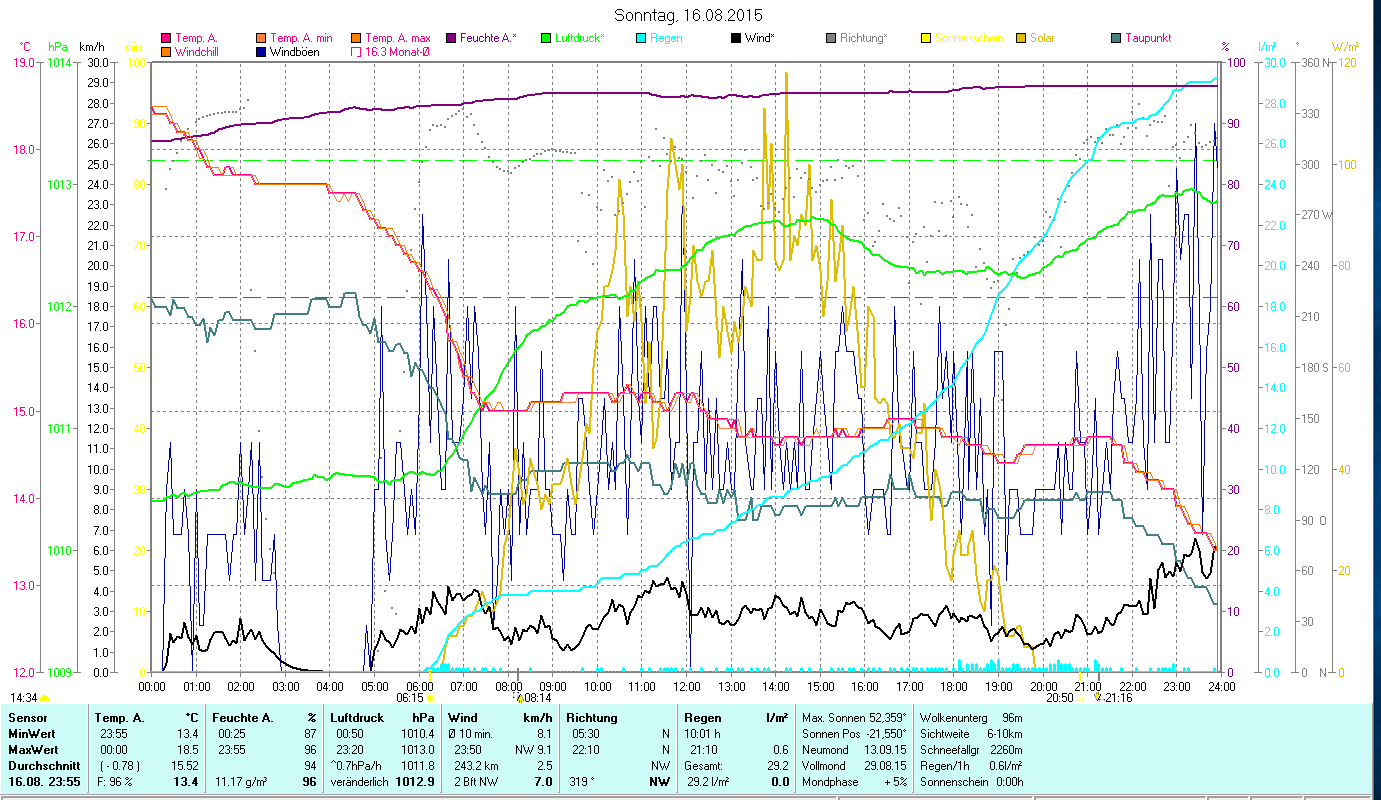
Task: Click the Taupunkt legend label
Action: pyautogui.click(x=1148, y=38)
